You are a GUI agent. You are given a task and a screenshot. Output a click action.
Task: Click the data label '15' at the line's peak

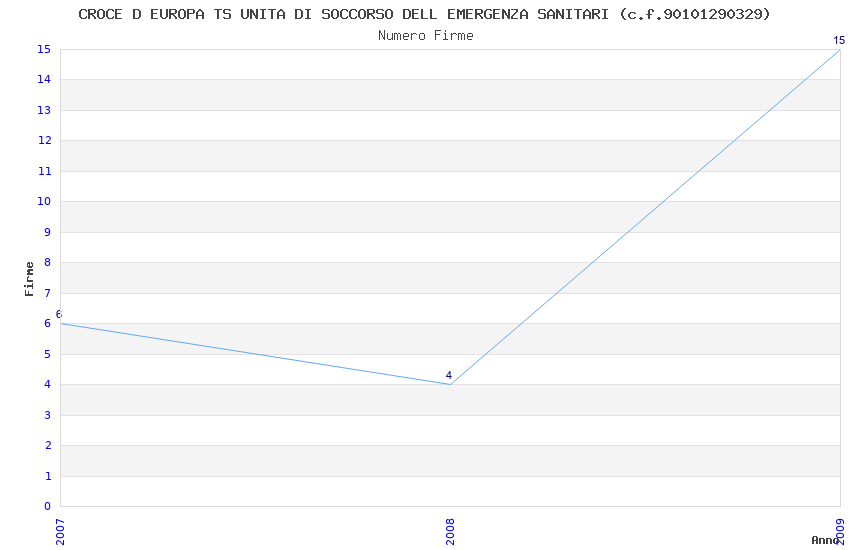tap(839, 40)
